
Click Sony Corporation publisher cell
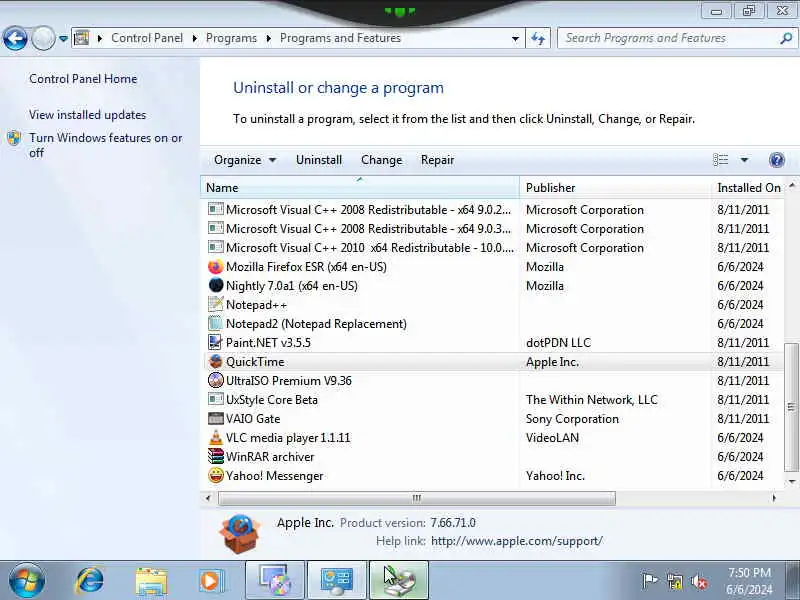572,419
